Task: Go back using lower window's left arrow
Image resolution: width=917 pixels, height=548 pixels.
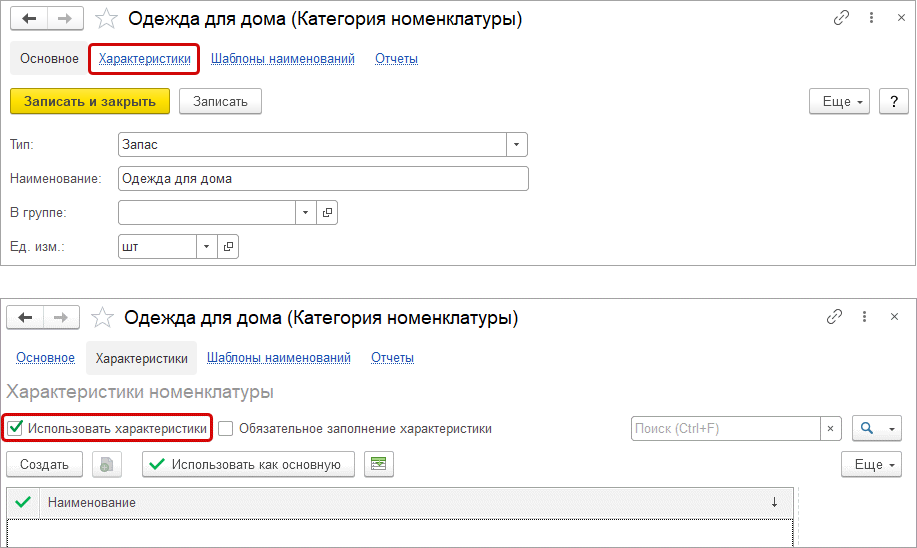Action: tap(25, 318)
